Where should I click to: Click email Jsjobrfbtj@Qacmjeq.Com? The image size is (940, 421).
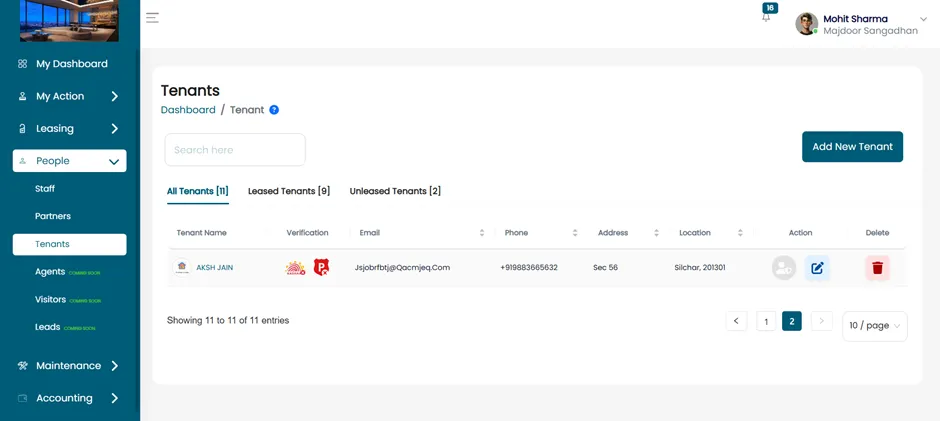[x=402, y=267]
